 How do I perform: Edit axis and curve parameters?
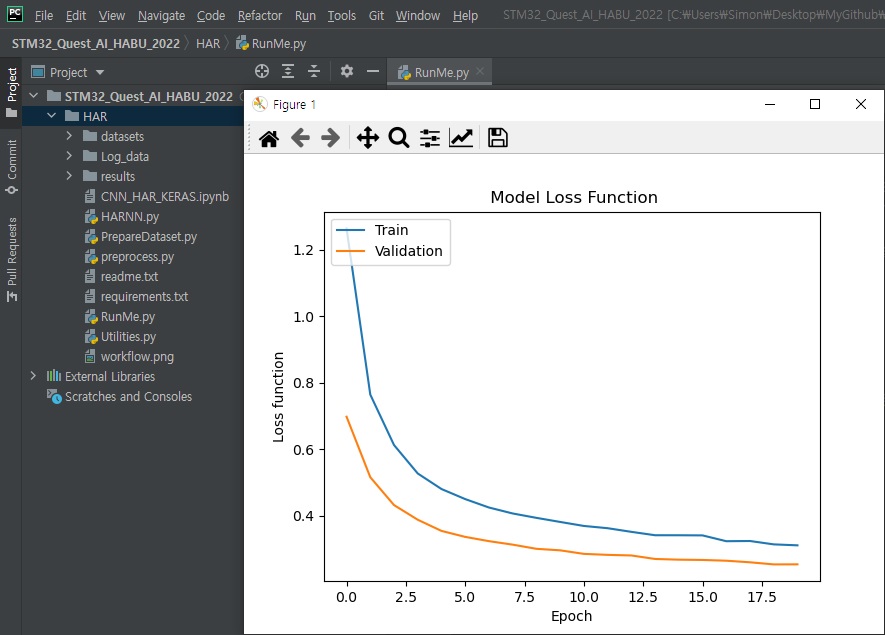[x=461, y=138]
